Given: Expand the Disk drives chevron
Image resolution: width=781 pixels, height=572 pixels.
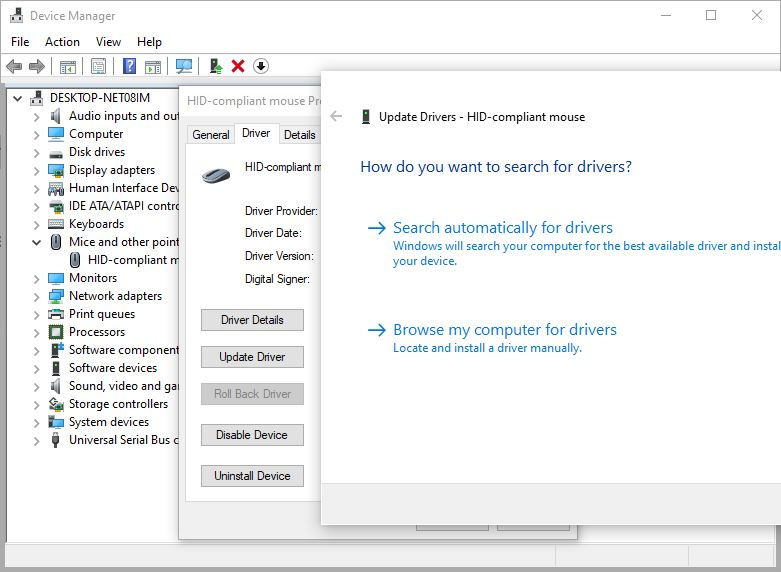Looking at the screenshot, I should [36, 152].
